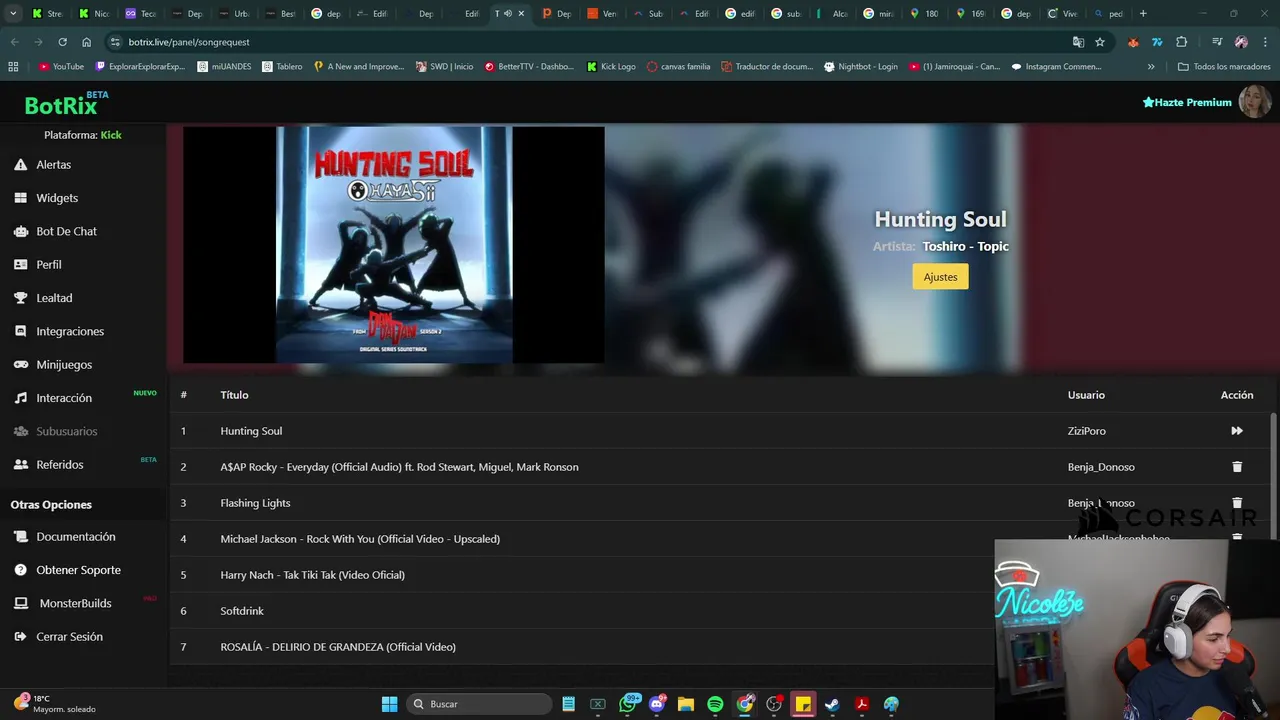The width and height of the screenshot is (1280, 720).
Task: Open the Windows Start menu
Action: [389, 704]
